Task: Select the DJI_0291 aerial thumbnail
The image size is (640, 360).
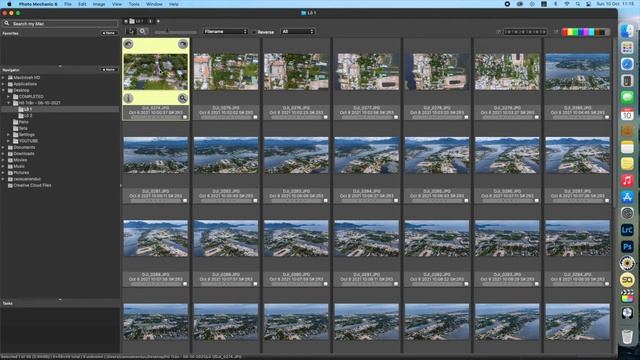Action: click(367, 238)
